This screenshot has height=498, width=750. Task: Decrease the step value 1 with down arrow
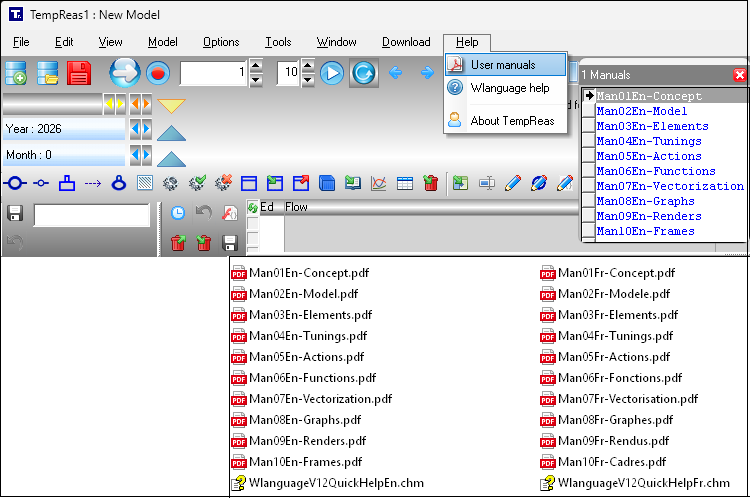tap(256, 80)
